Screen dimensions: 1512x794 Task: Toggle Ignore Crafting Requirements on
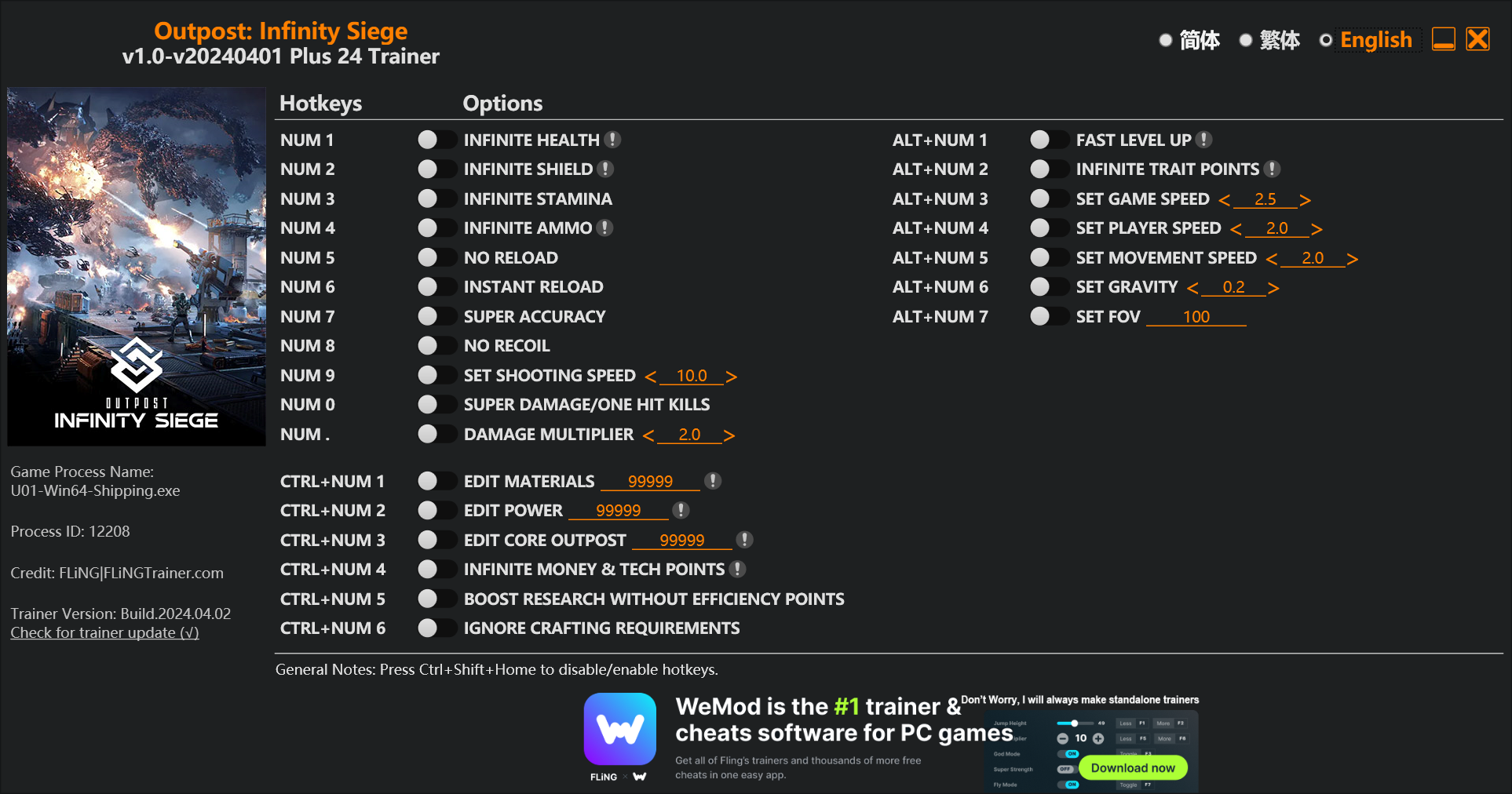[436, 628]
